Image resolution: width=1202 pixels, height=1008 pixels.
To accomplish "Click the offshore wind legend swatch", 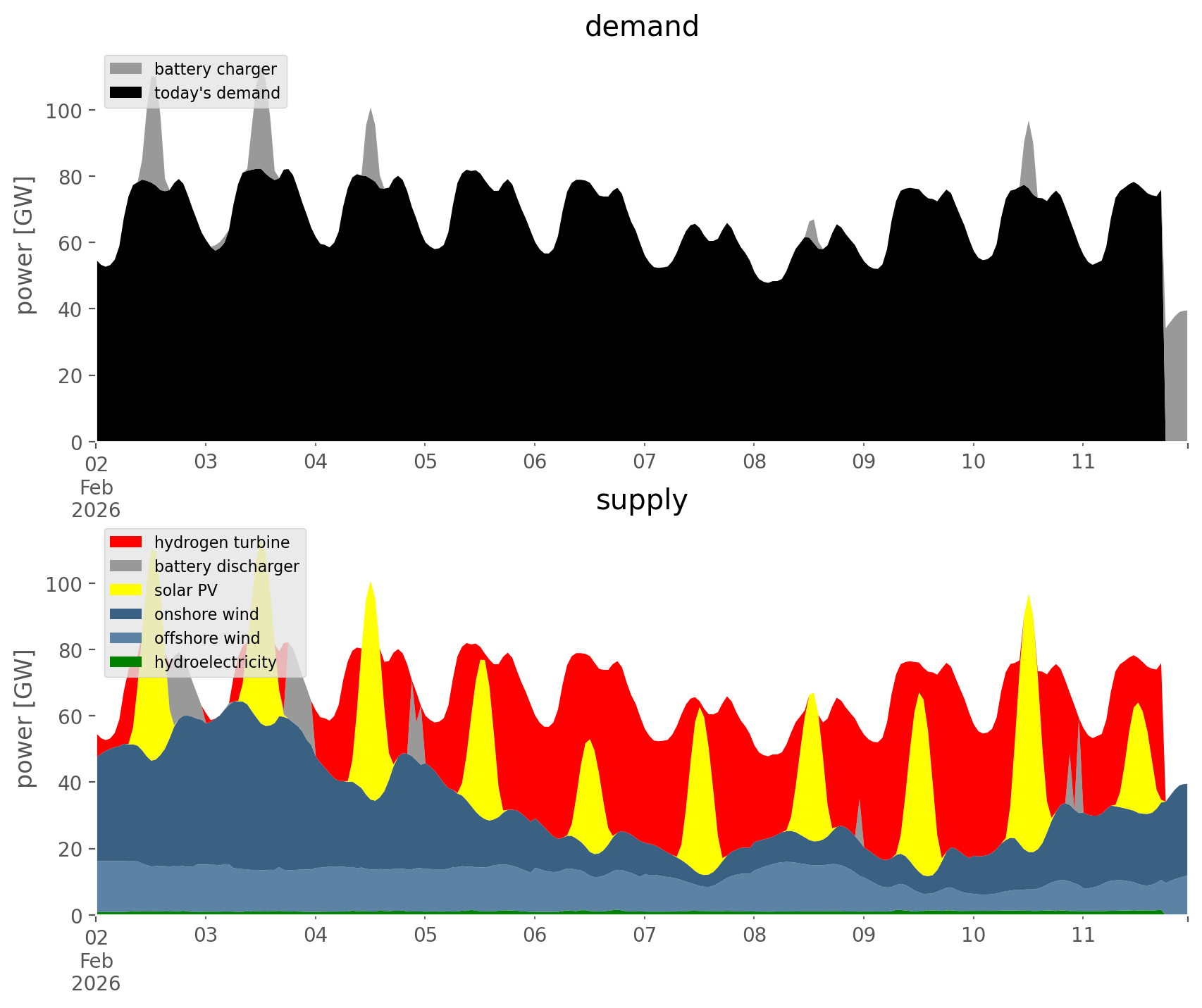I will pyautogui.click(x=126, y=637).
